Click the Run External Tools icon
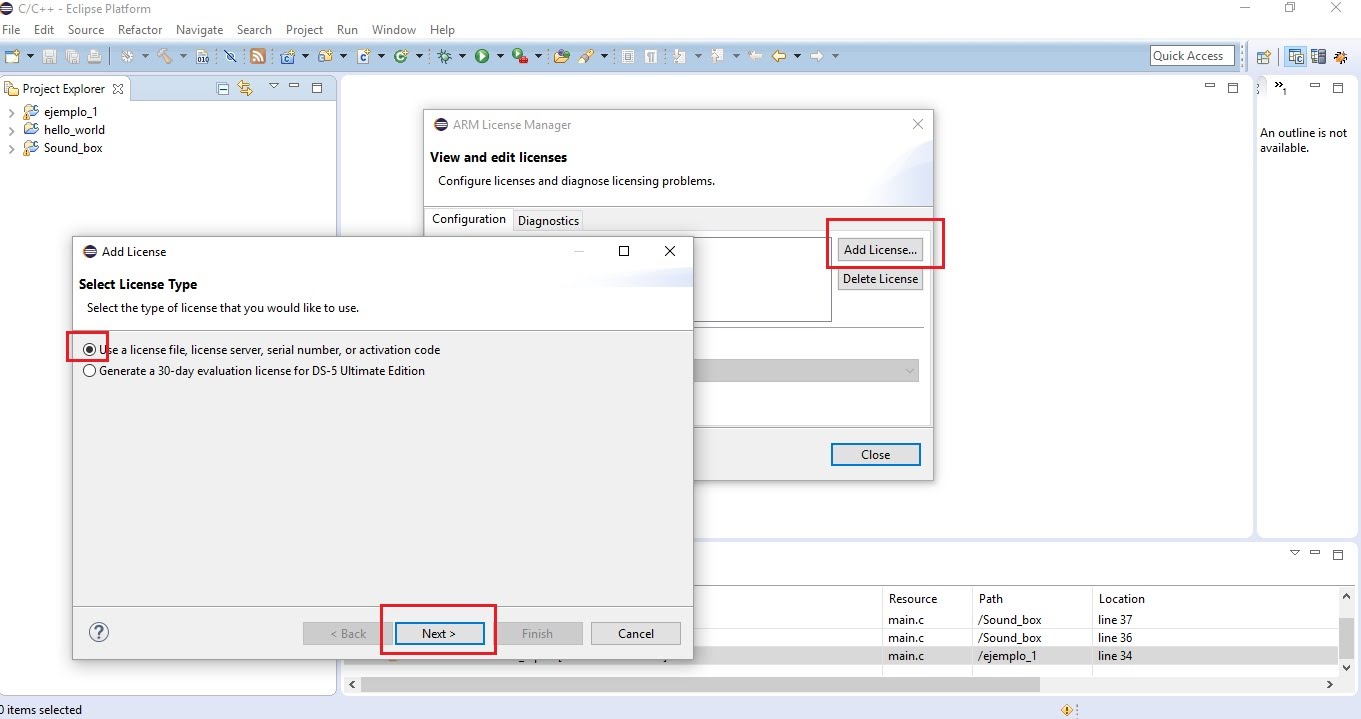 pyautogui.click(x=519, y=56)
